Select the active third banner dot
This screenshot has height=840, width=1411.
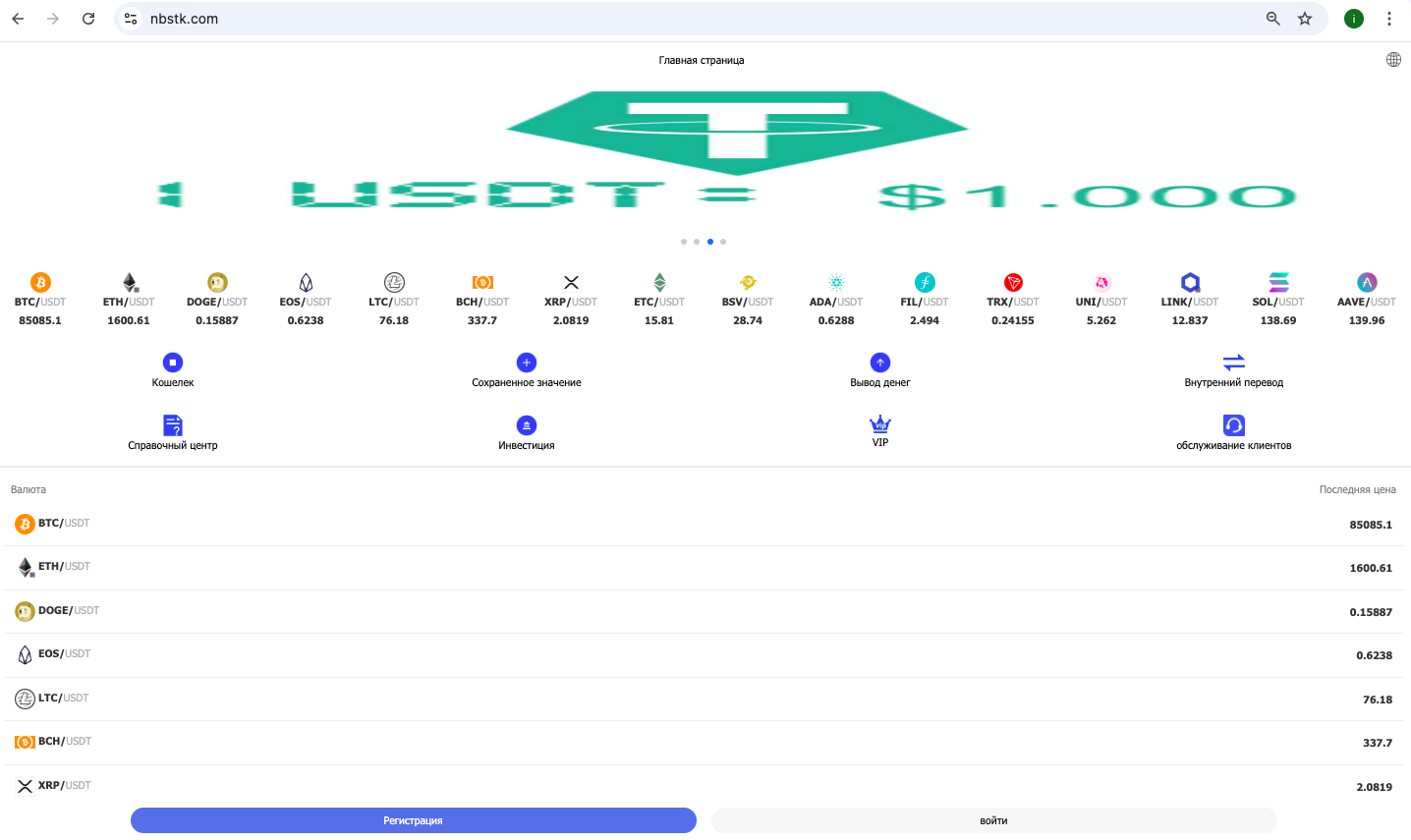(x=710, y=242)
